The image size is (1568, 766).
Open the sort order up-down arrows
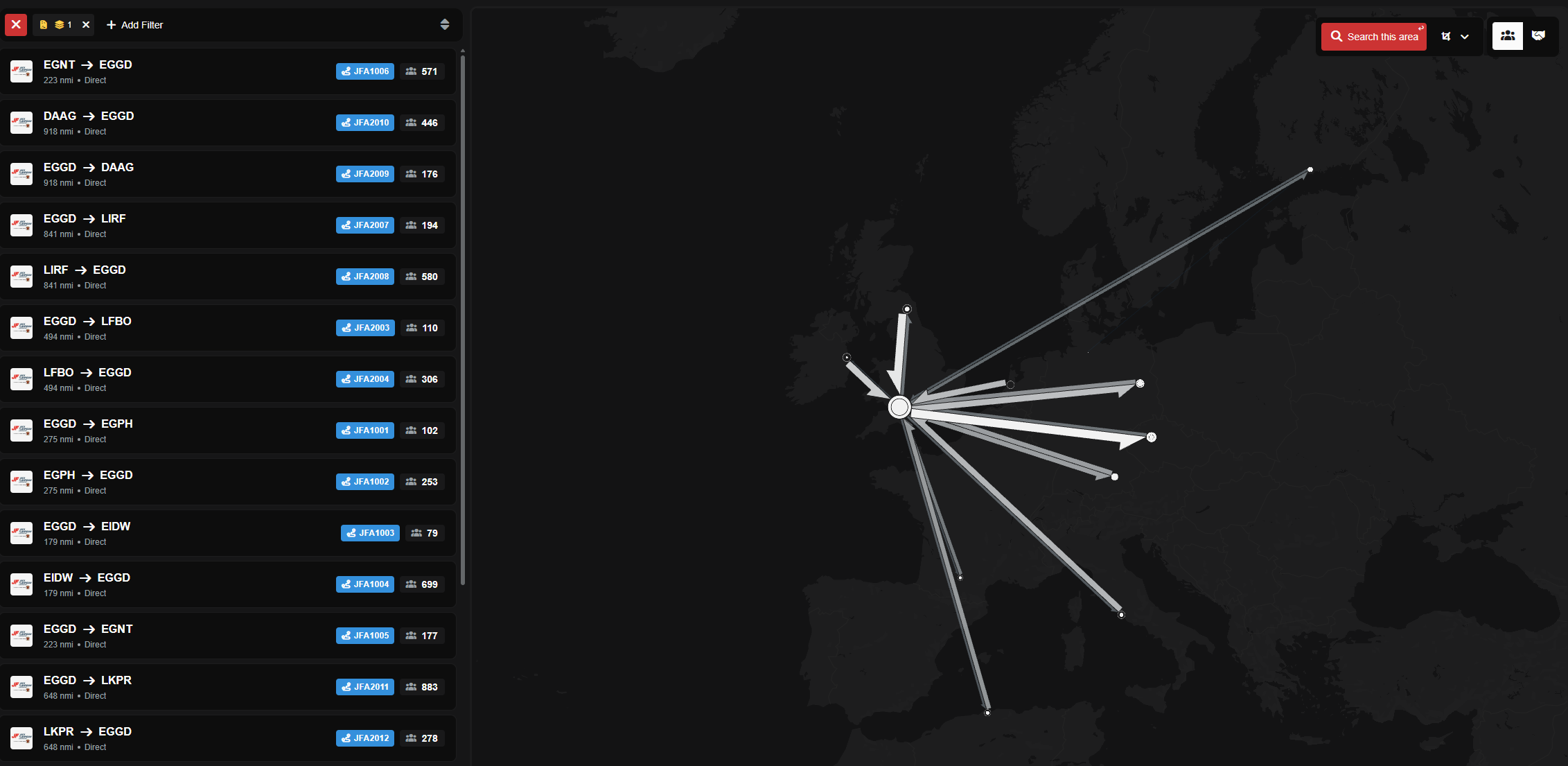445,25
